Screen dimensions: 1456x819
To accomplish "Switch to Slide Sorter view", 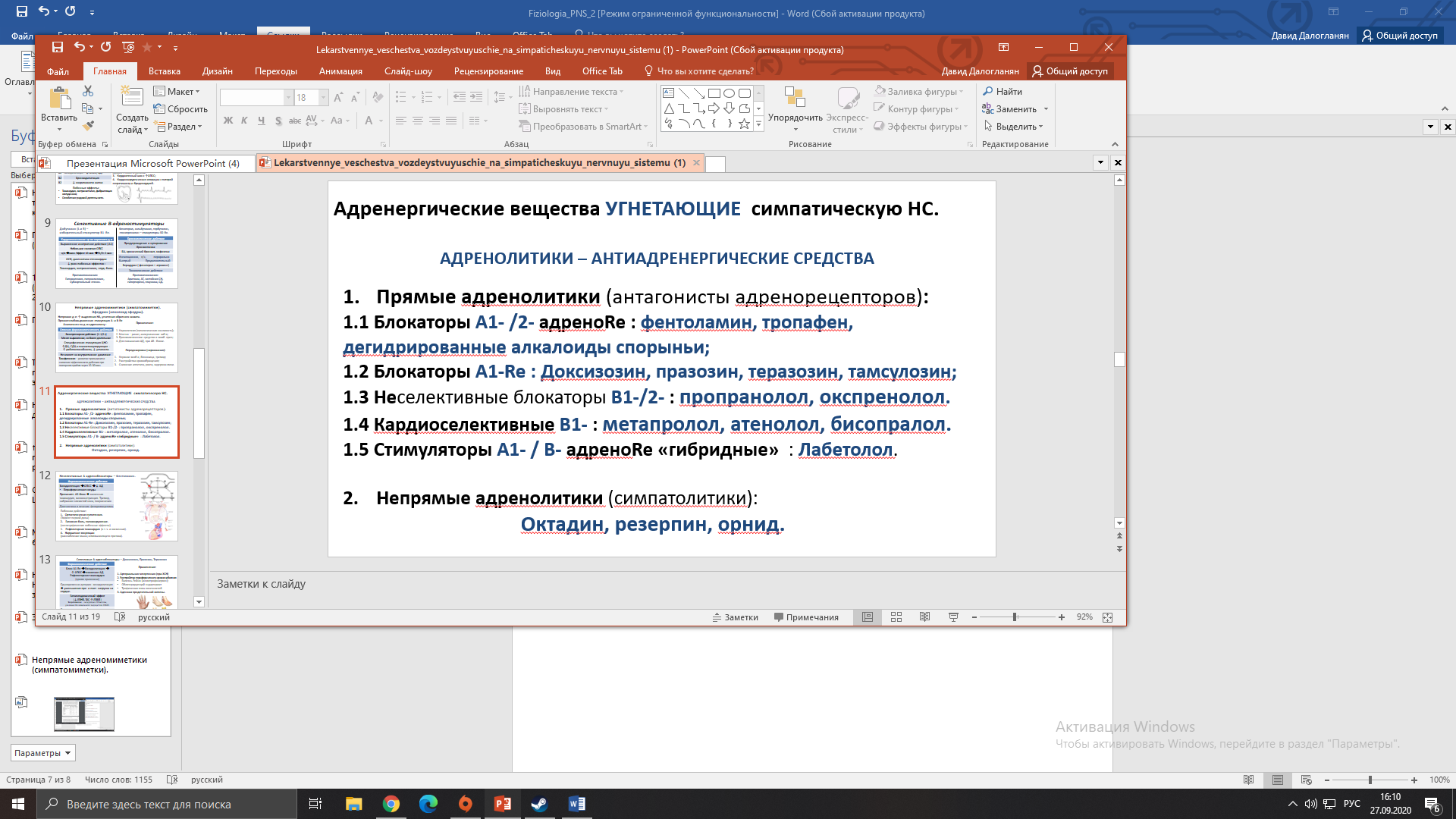I will [x=896, y=617].
